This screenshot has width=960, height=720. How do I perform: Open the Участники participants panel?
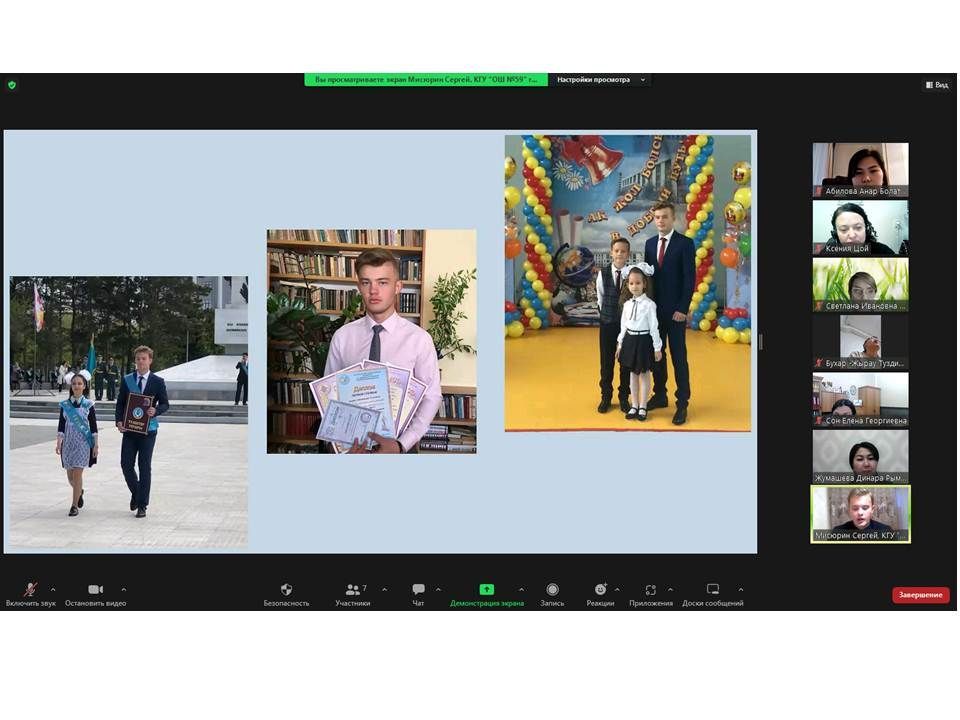[x=352, y=590]
